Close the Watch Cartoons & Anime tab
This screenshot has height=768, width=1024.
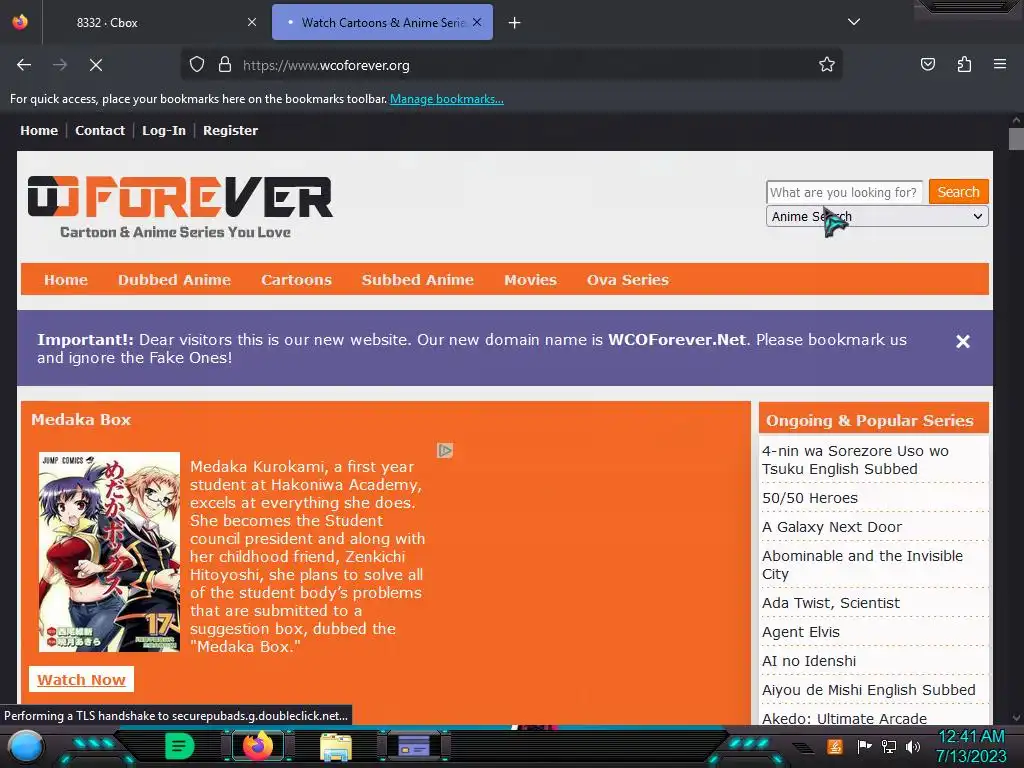point(477,22)
